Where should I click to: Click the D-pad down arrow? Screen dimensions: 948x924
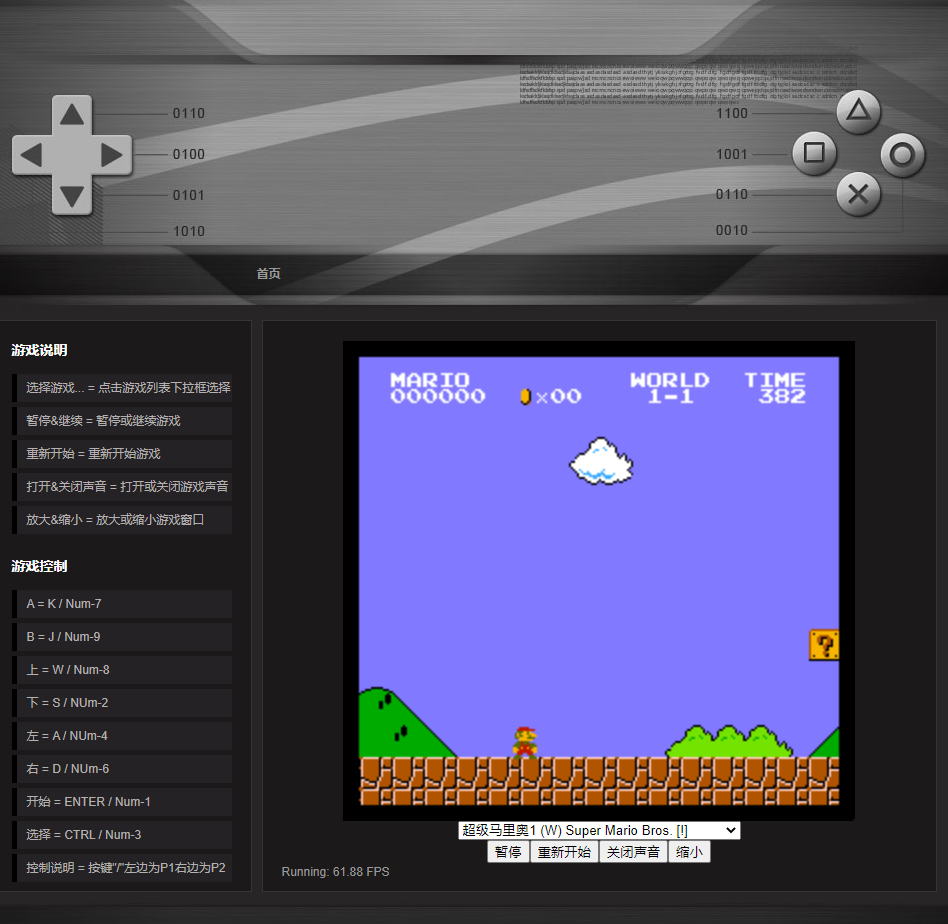tap(72, 195)
